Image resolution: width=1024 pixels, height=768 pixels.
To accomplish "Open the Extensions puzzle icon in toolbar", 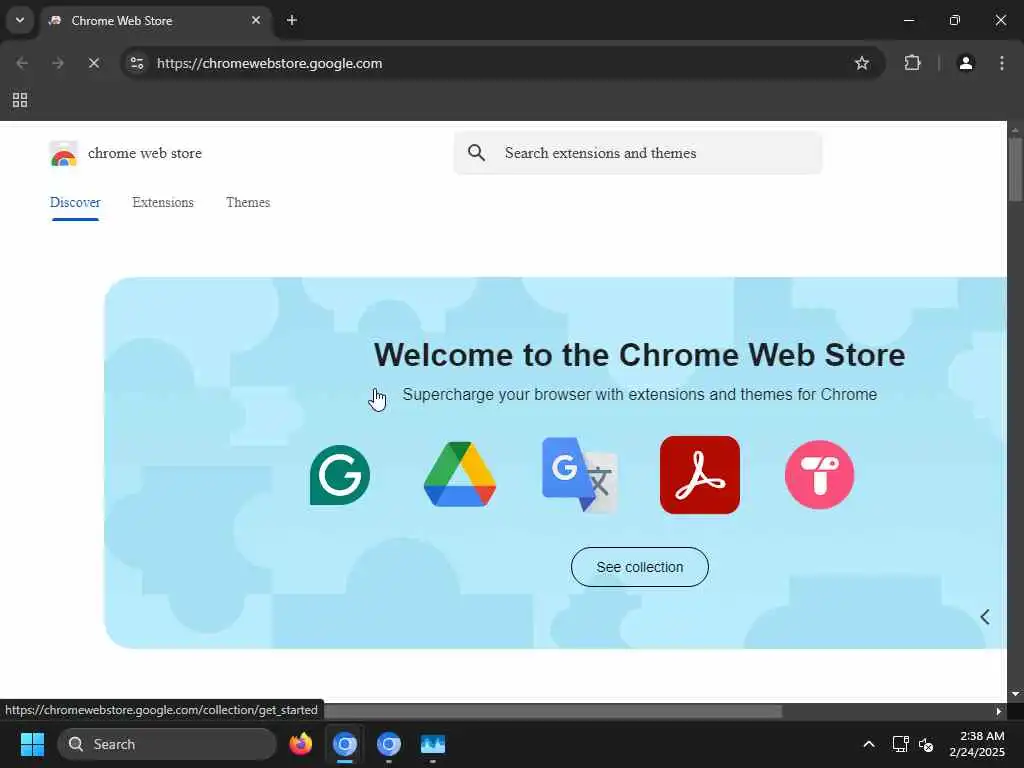I will click(x=912, y=63).
